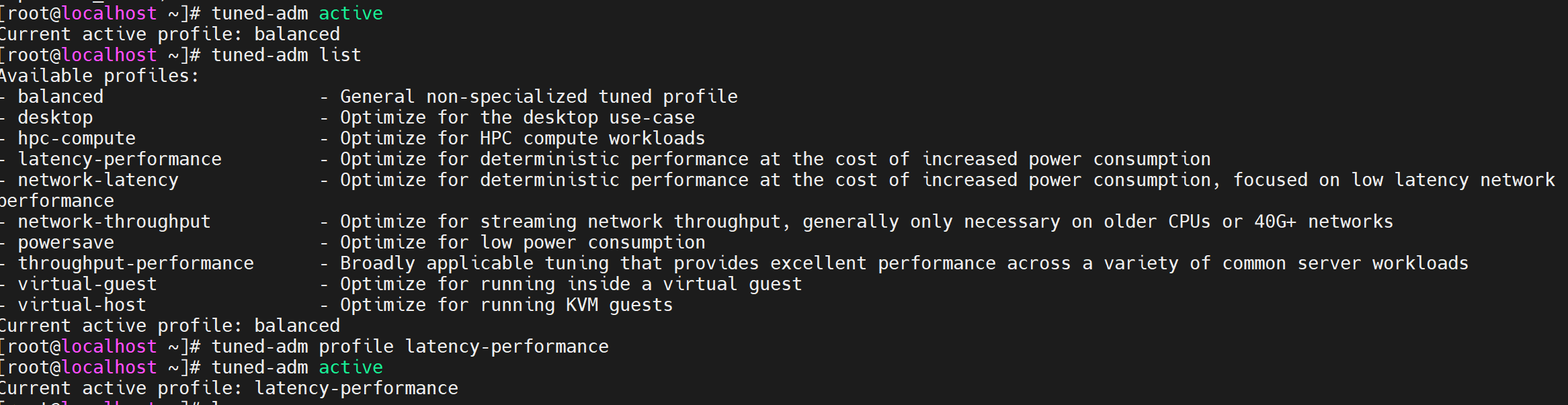This screenshot has height=405, width=1568.
Task: Click the final 'Current active profile: latency-performance' line
Action: [x=229, y=388]
